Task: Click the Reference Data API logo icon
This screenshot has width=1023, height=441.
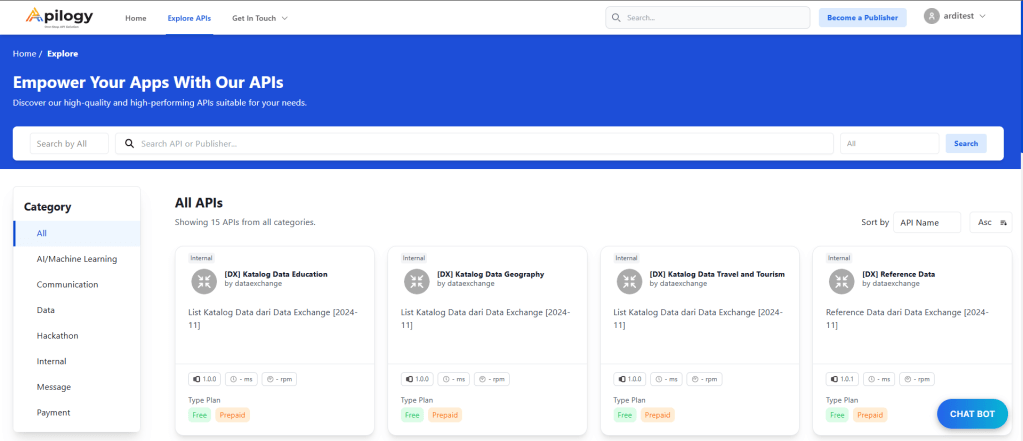Action: tap(842, 282)
